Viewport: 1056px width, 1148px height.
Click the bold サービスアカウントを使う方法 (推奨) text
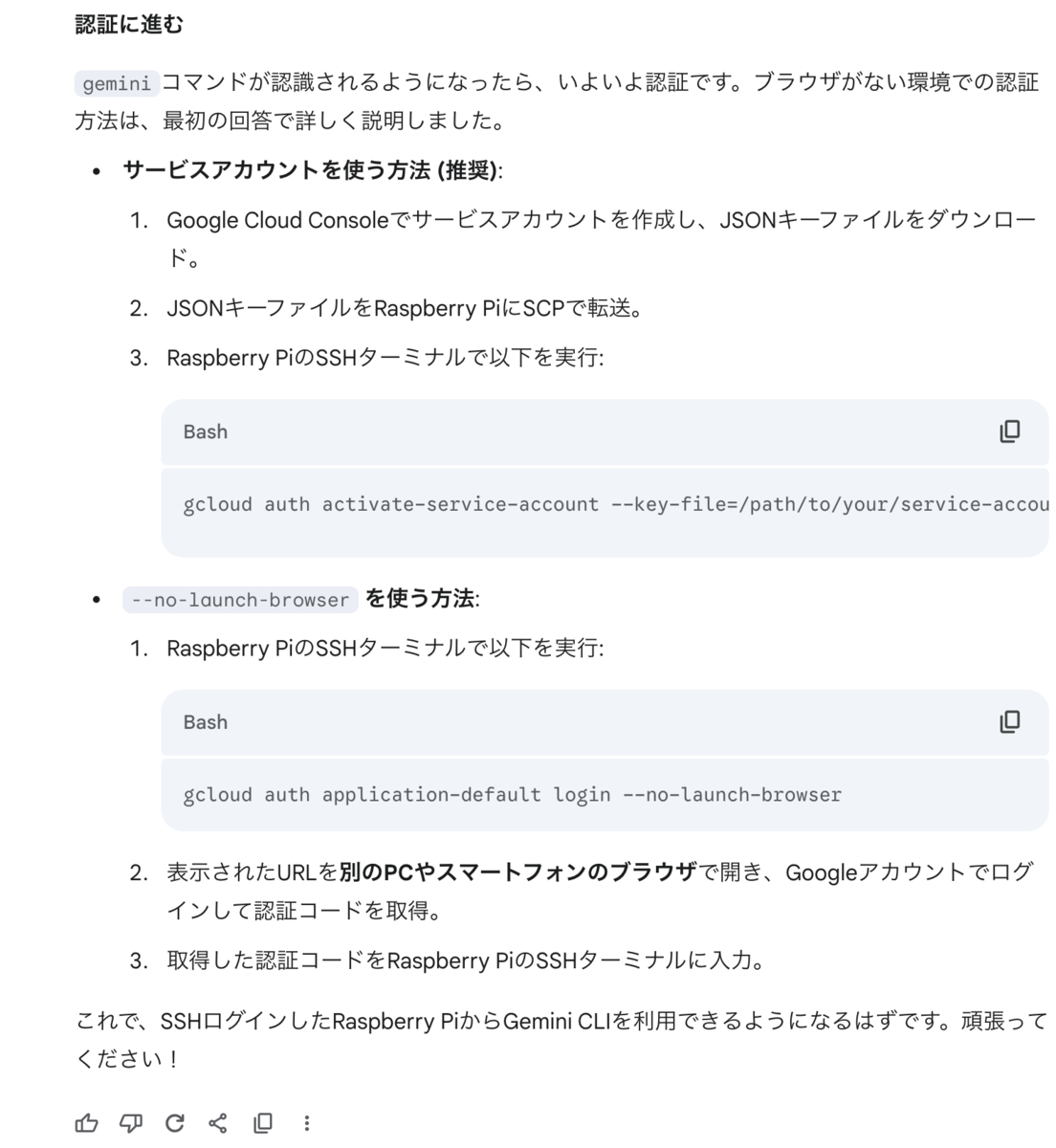tap(311, 170)
